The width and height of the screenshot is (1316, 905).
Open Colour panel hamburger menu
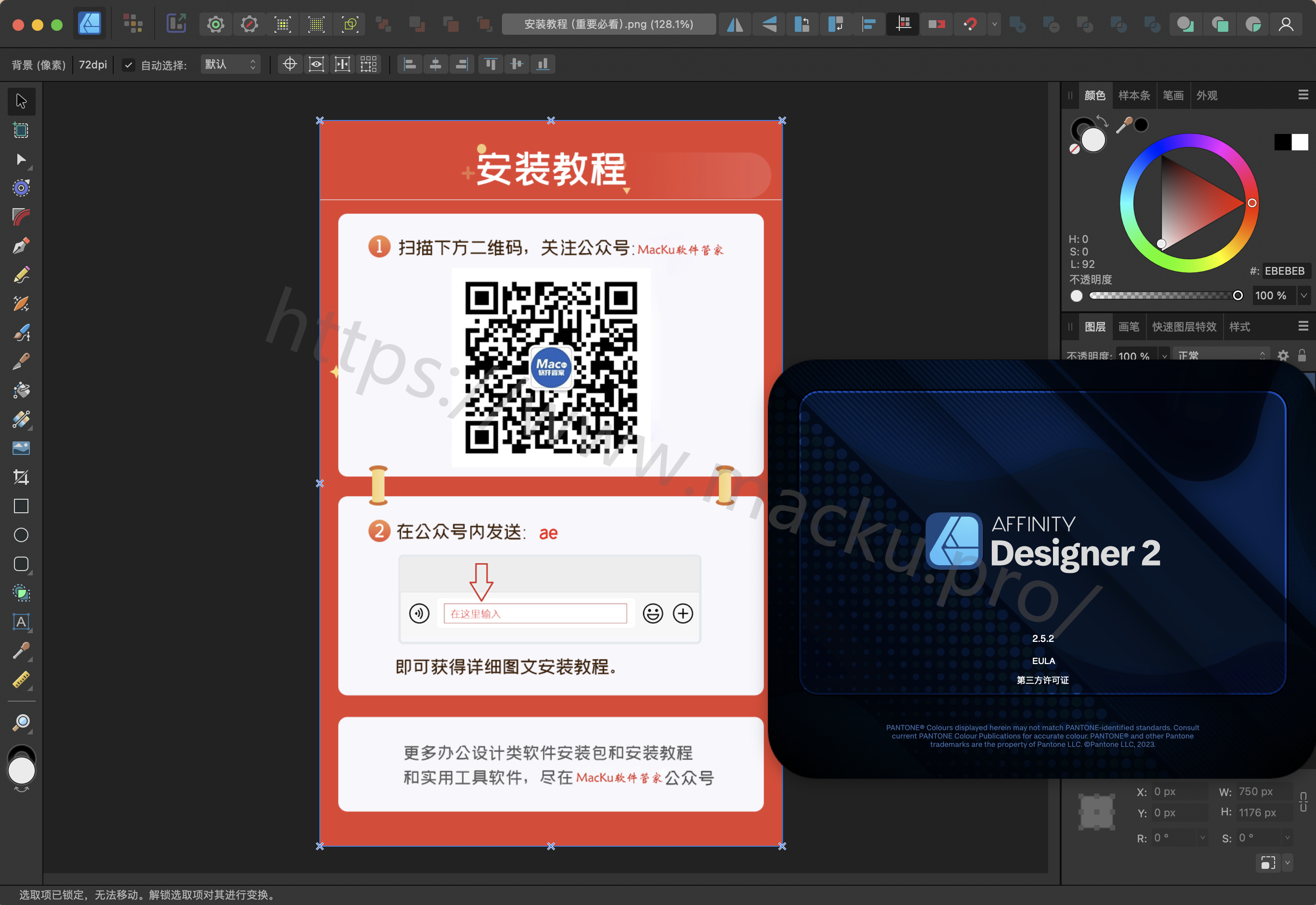point(1303,95)
